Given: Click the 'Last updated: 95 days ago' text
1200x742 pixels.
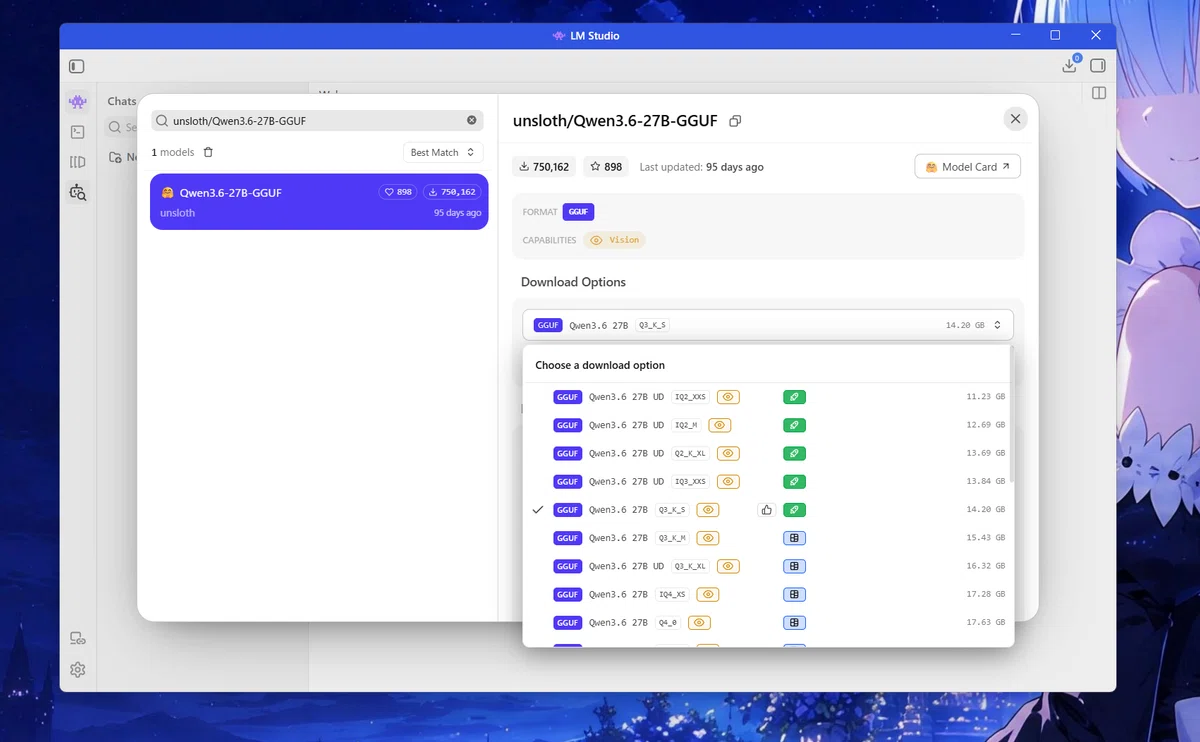Looking at the screenshot, I should pos(701,167).
